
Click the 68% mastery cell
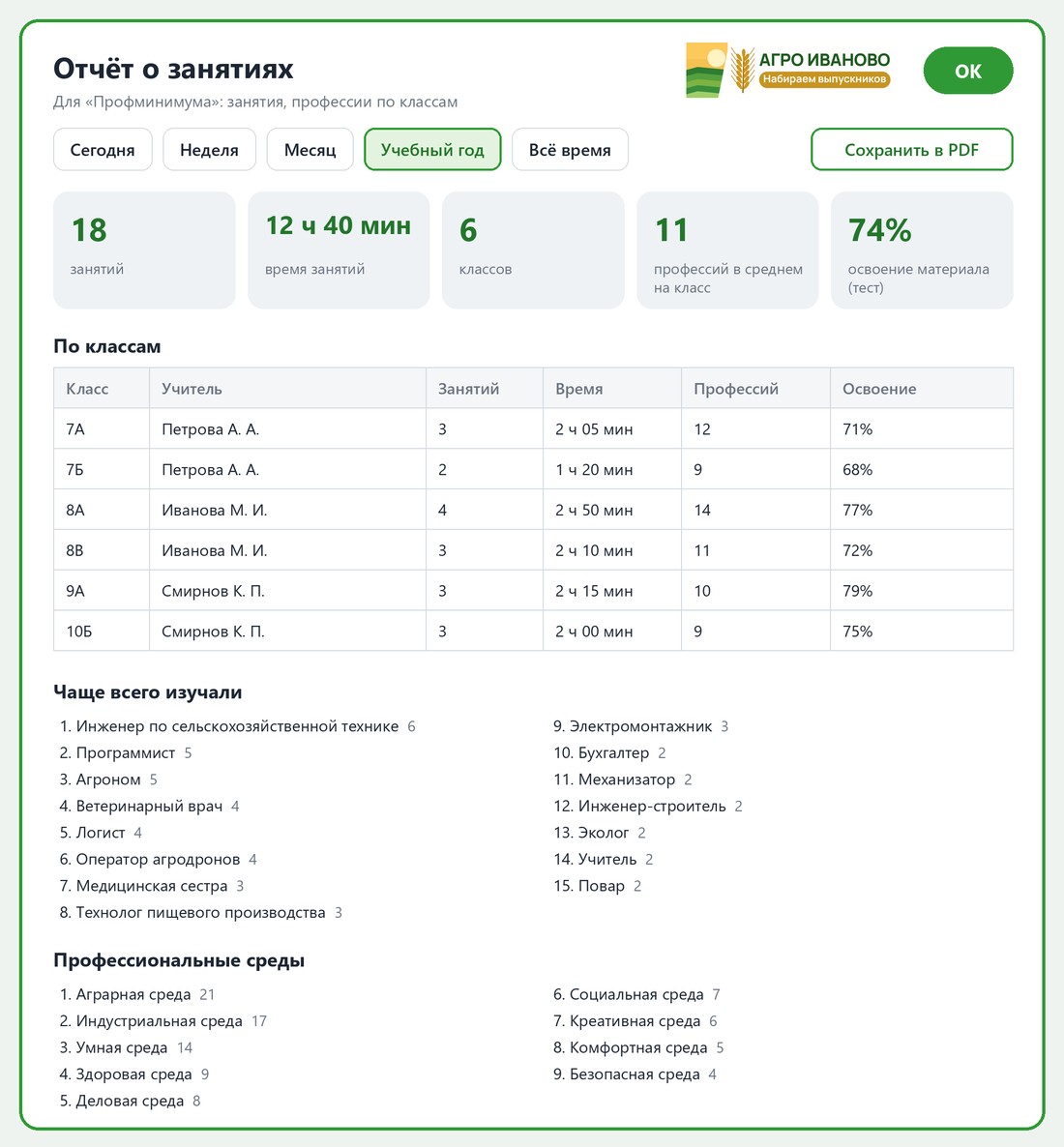(x=922, y=470)
